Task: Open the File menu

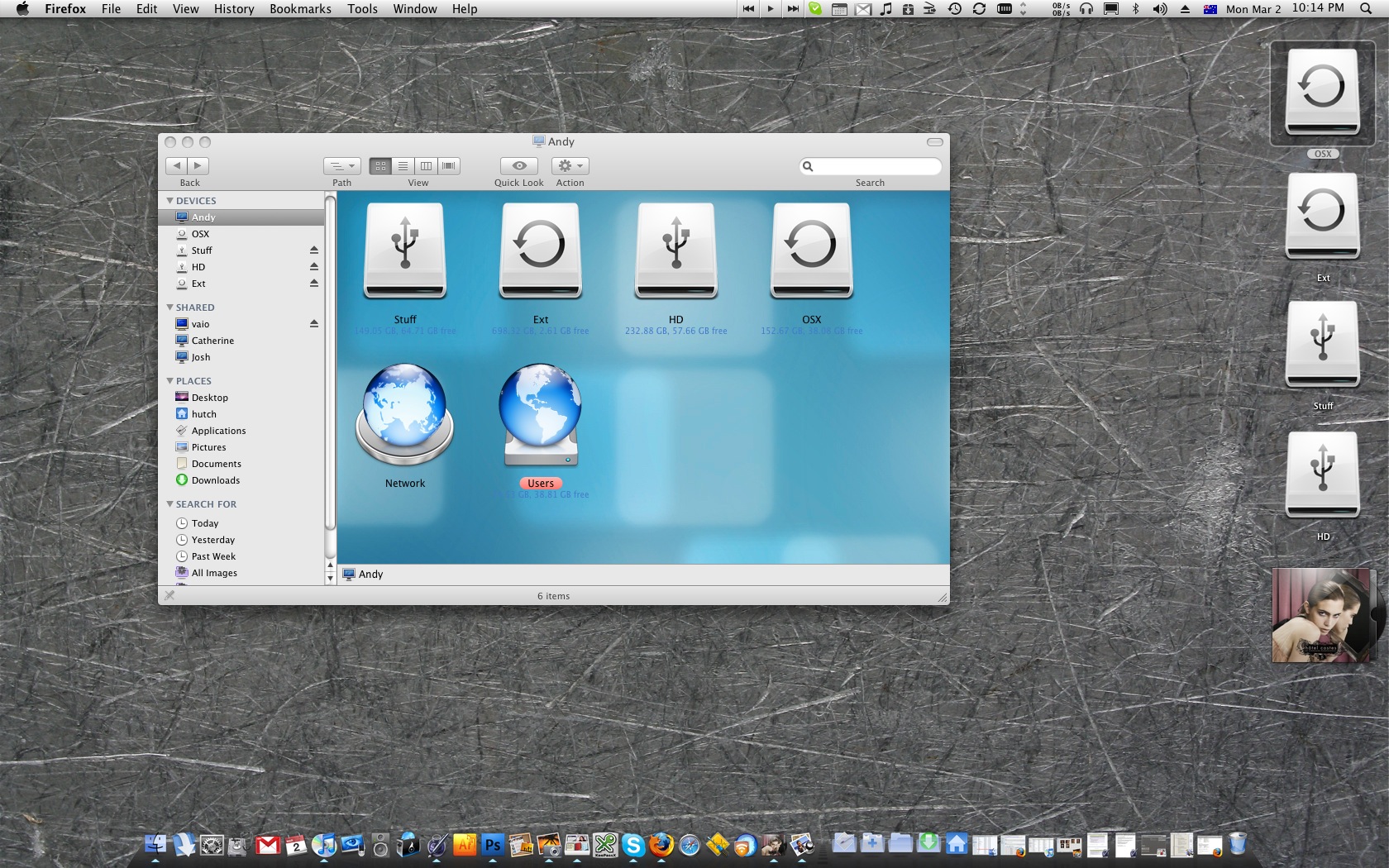Action: click(111, 9)
